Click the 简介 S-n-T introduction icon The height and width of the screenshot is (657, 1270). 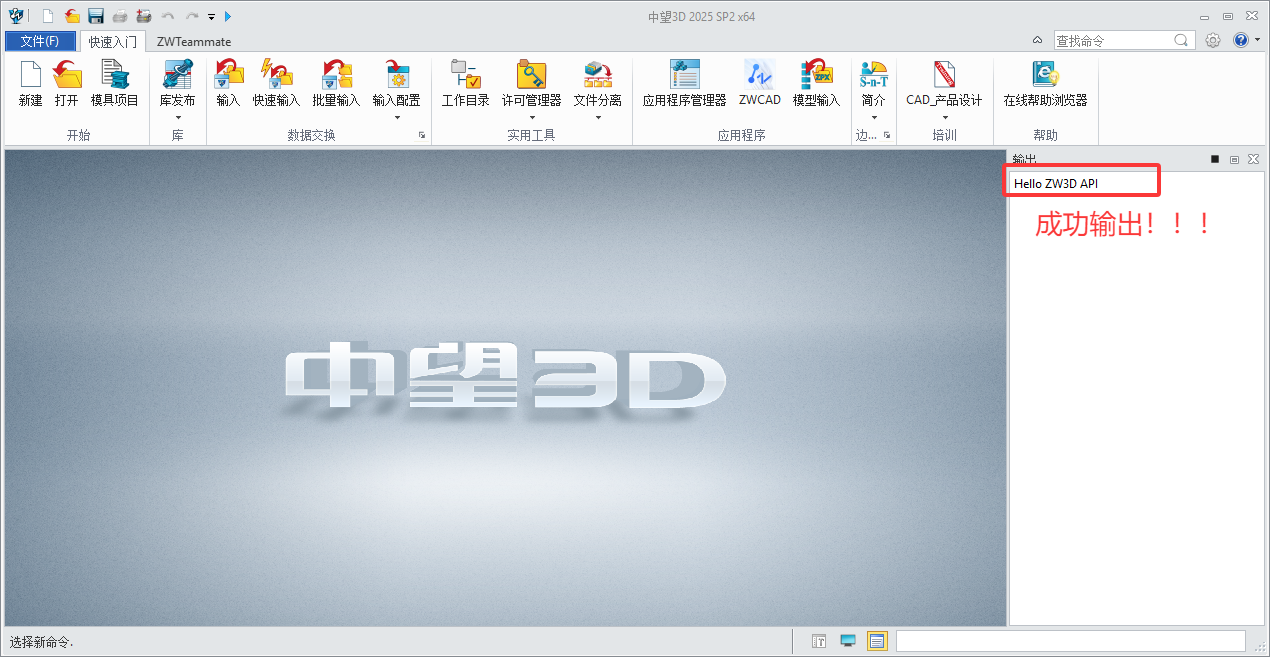874,75
